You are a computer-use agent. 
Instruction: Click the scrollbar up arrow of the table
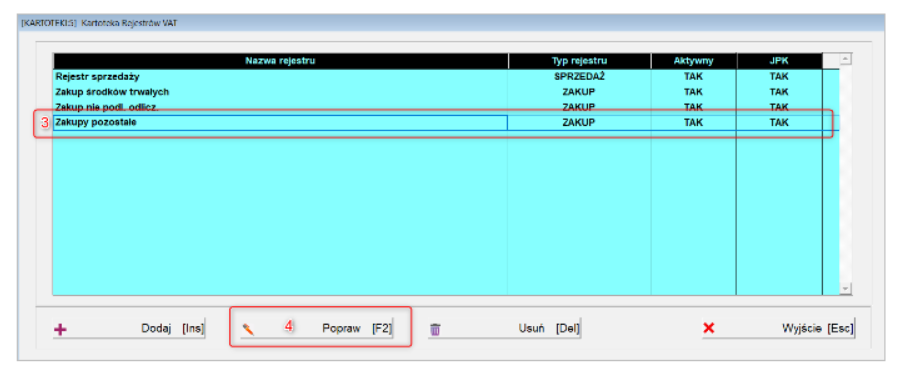point(845,59)
